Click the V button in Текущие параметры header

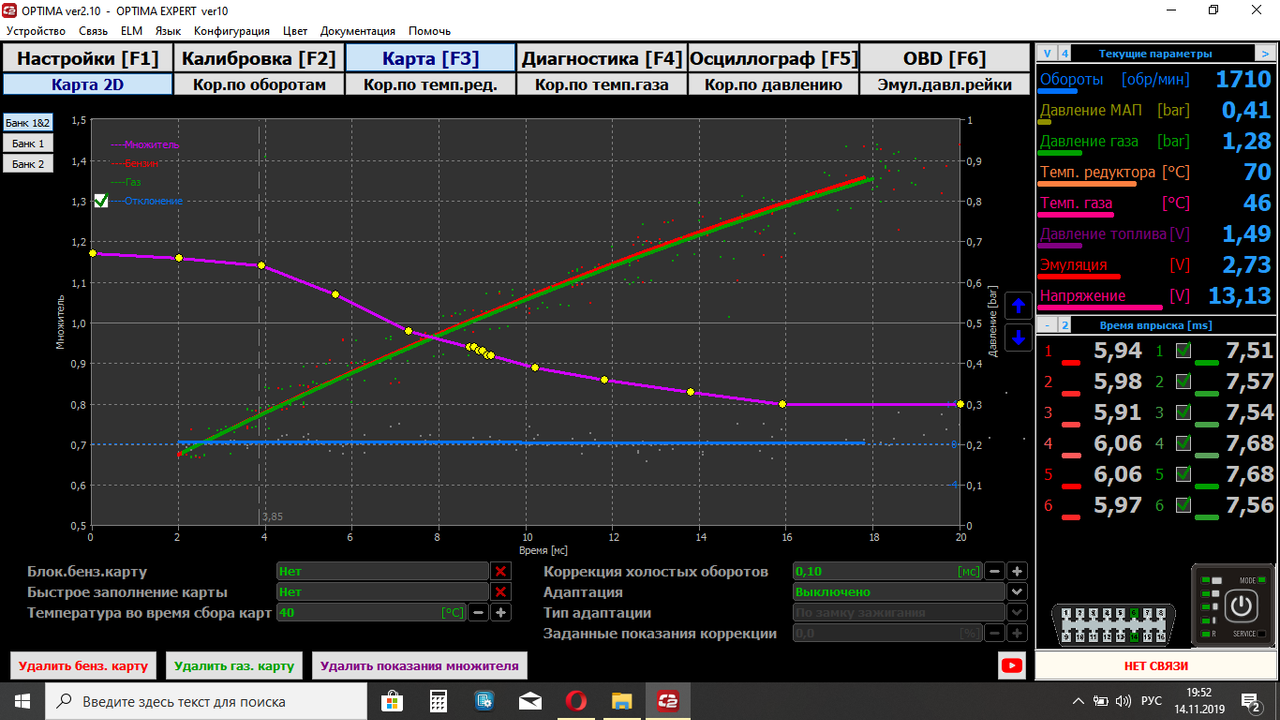[x=1047, y=54]
